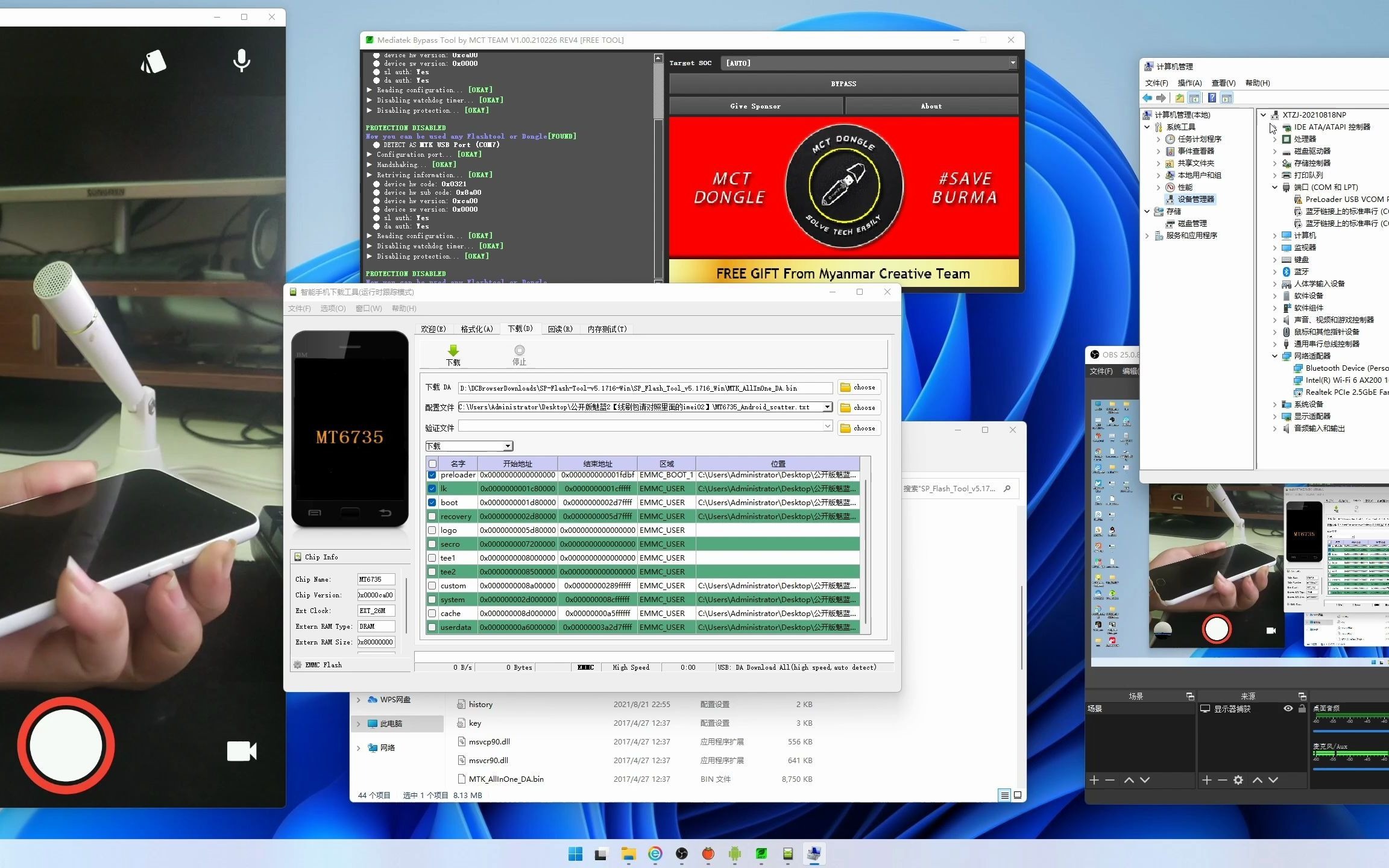The image size is (1389, 868).
Task: Open download mode dropdown in flash tool
Action: (508, 446)
